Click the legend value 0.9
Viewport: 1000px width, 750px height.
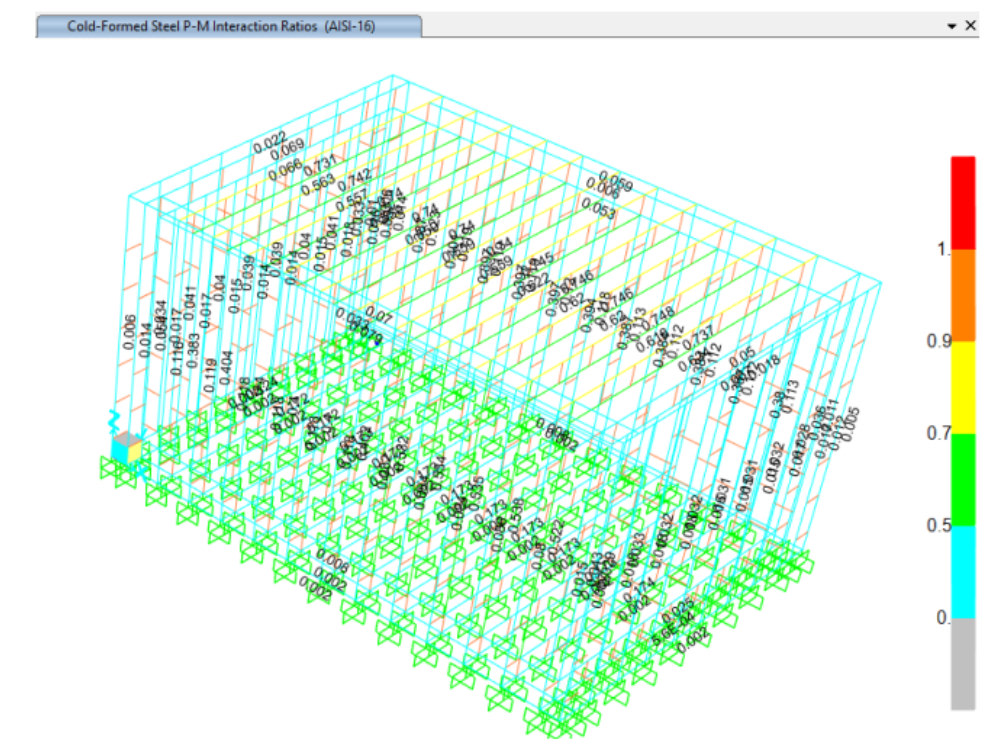[x=938, y=341]
